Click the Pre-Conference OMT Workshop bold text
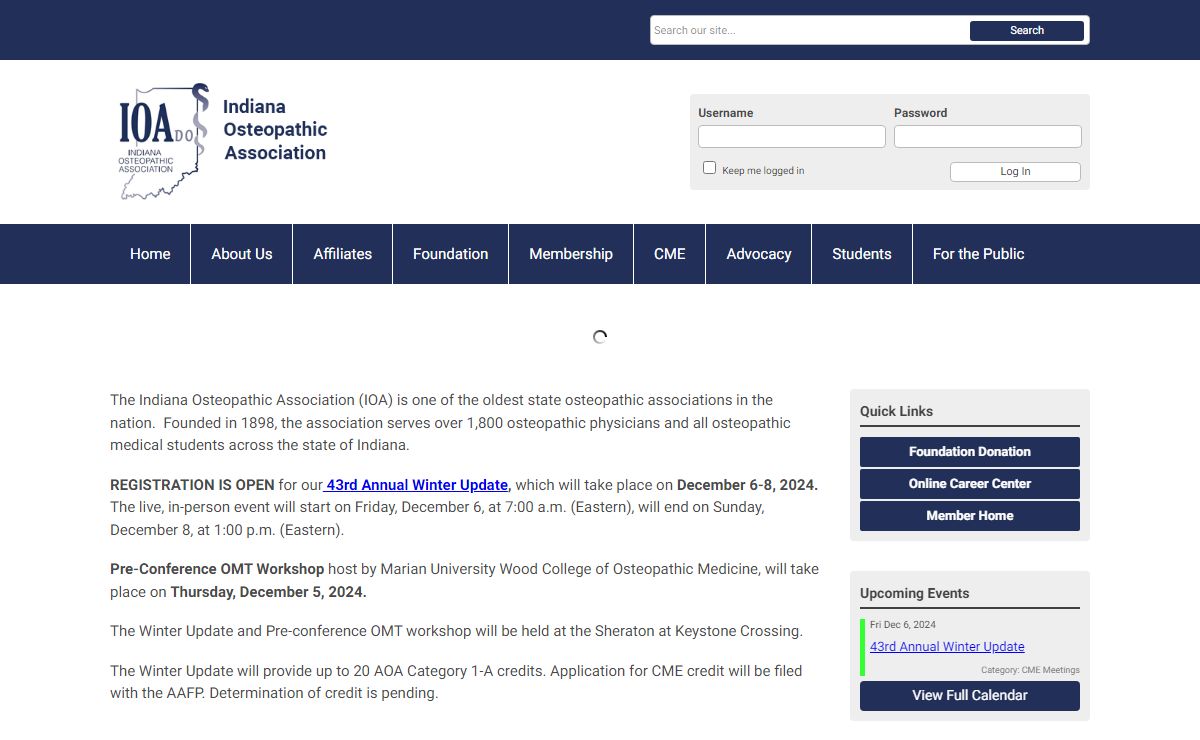The image size is (1200, 740). (x=217, y=569)
